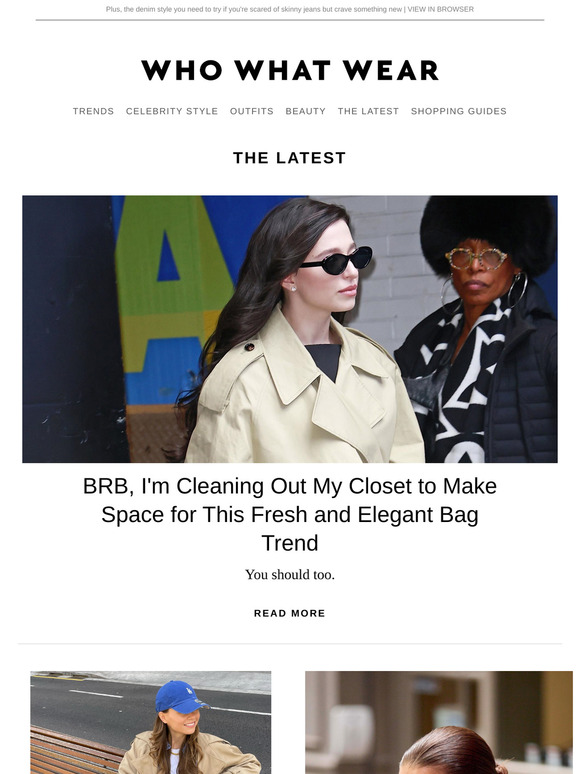Open the thumbnail with slicked-back auburn hair
580x774 pixels.
point(439,722)
